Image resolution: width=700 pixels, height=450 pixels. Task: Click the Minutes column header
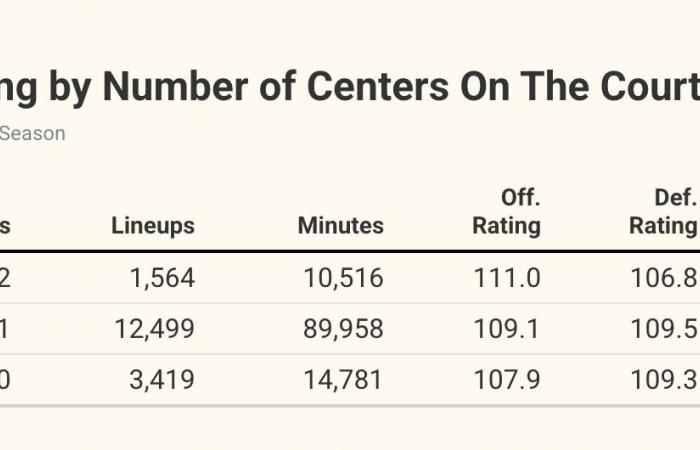point(341,225)
